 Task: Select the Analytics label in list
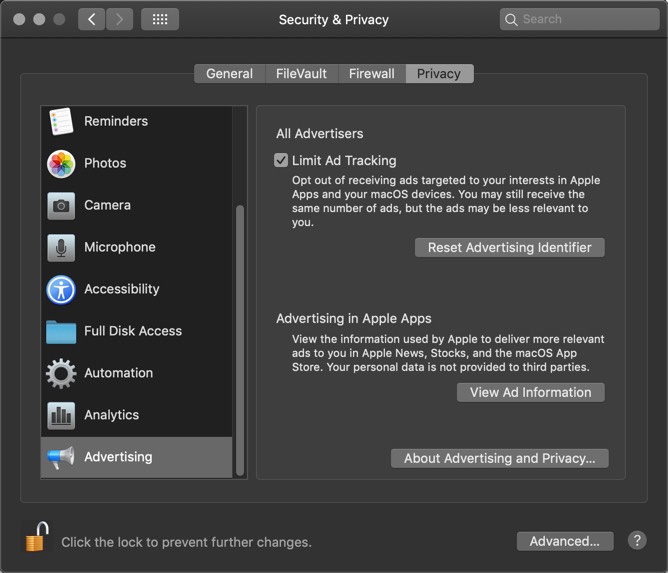112,415
